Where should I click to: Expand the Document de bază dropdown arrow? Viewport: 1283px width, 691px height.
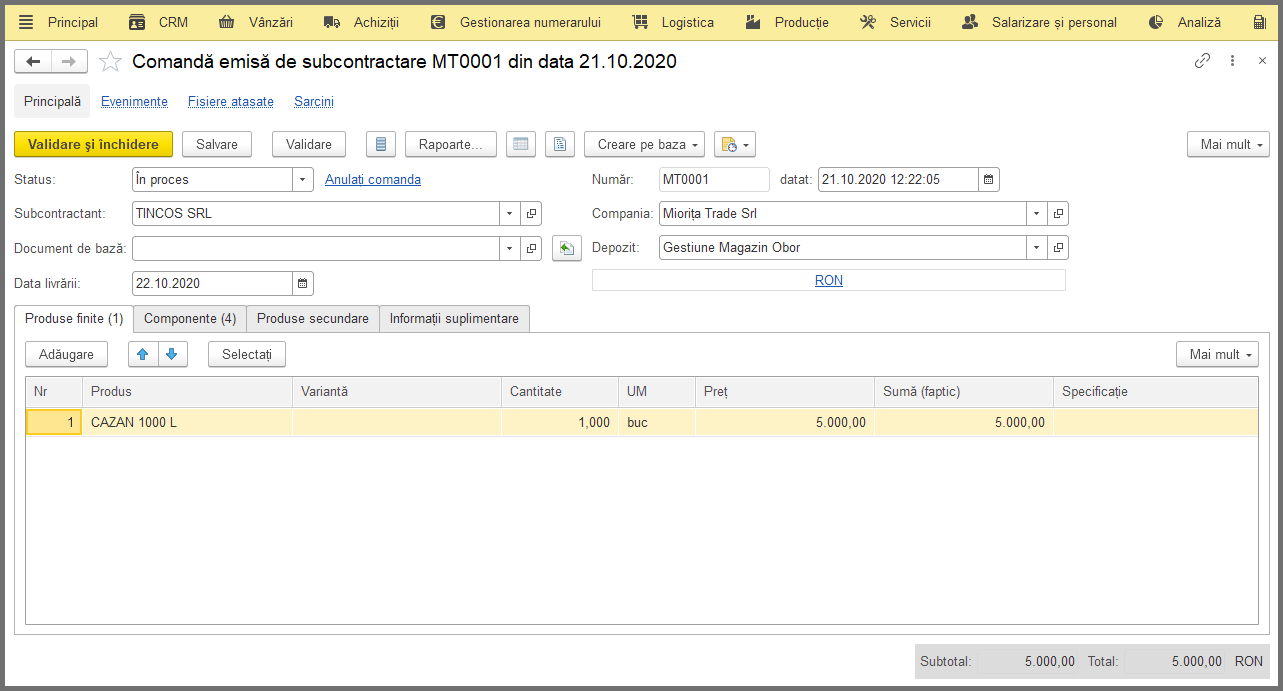tap(510, 249)
